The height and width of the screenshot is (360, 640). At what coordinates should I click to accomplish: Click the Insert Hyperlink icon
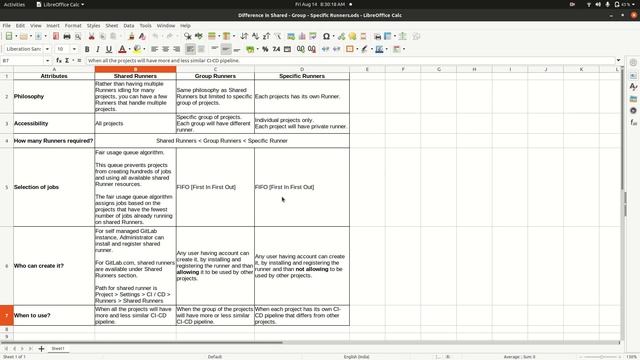coord(341,36)
